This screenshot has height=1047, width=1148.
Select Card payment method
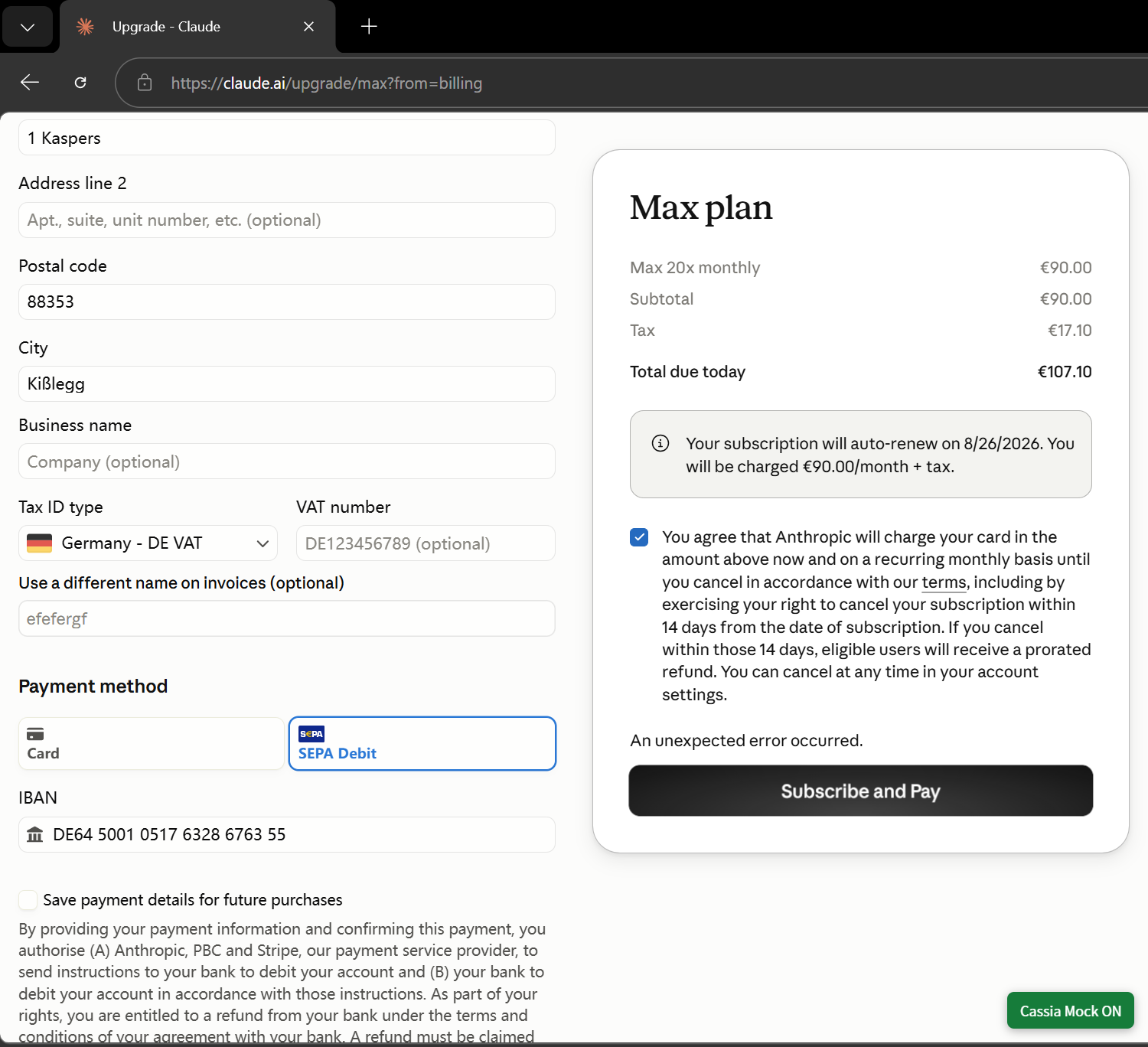[152, 744]
